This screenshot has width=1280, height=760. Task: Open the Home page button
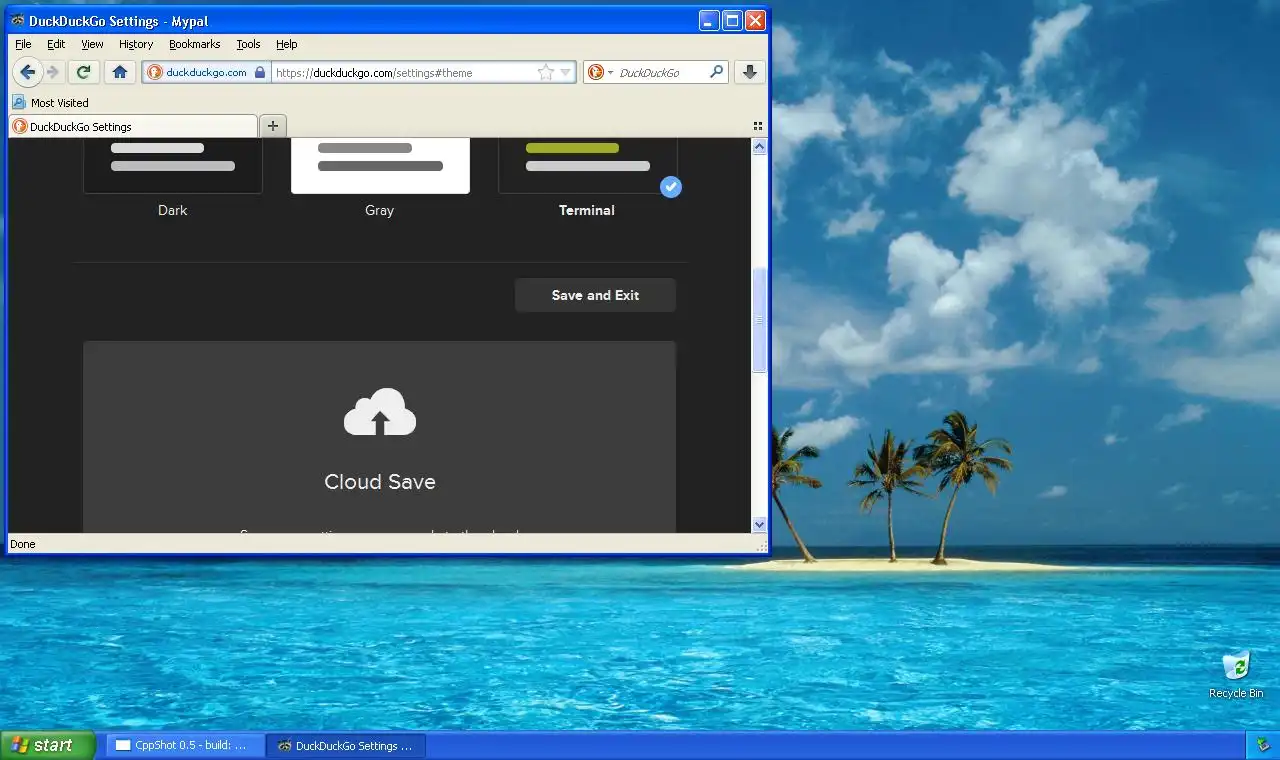coord(120,72)
